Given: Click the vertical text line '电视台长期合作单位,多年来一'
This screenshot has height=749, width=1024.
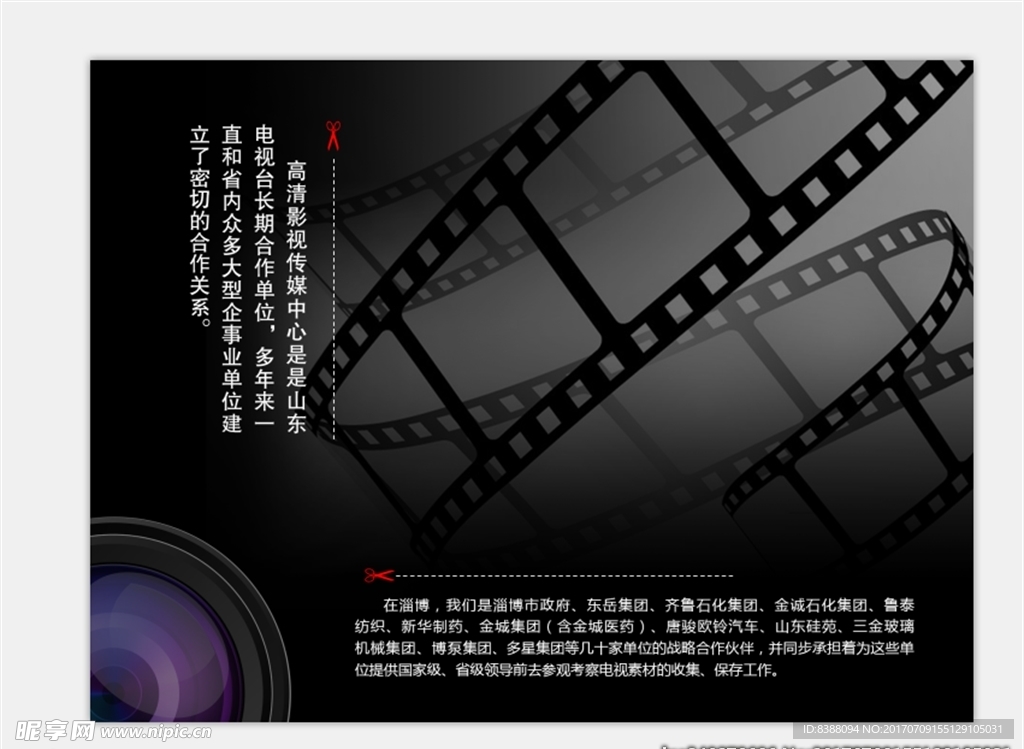Looking at the screenshot, I should pos(264,277).
